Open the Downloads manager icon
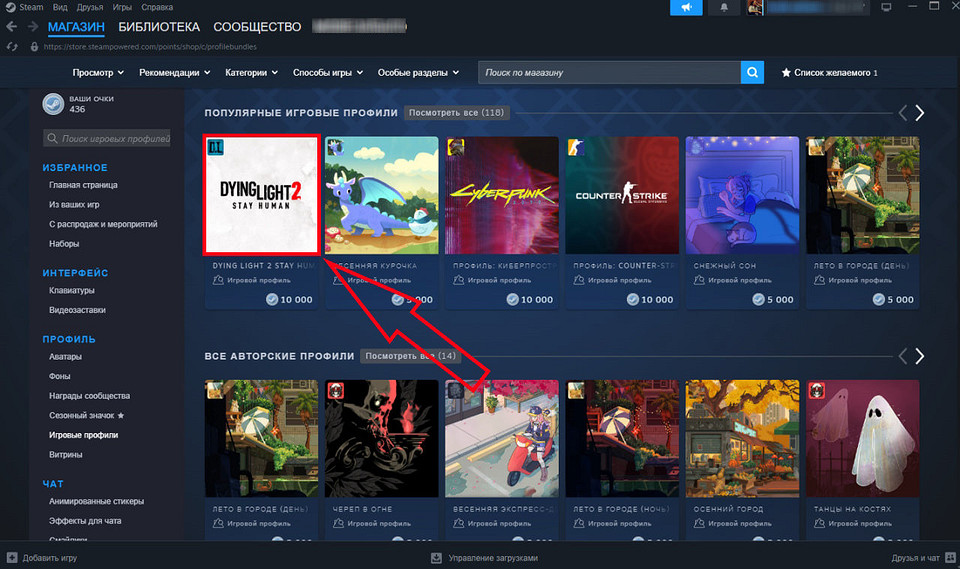Image resolution: width=960 pixels, height=569 pixels. [x=436, y=558]
